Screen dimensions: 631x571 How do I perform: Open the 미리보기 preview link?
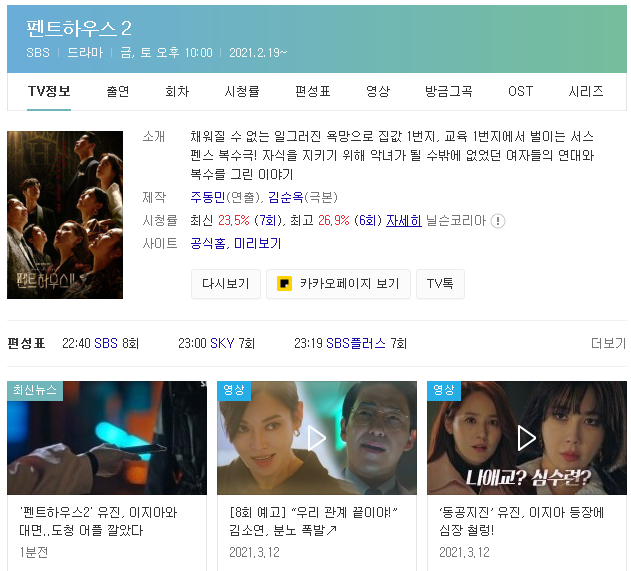tap(258, 243)
